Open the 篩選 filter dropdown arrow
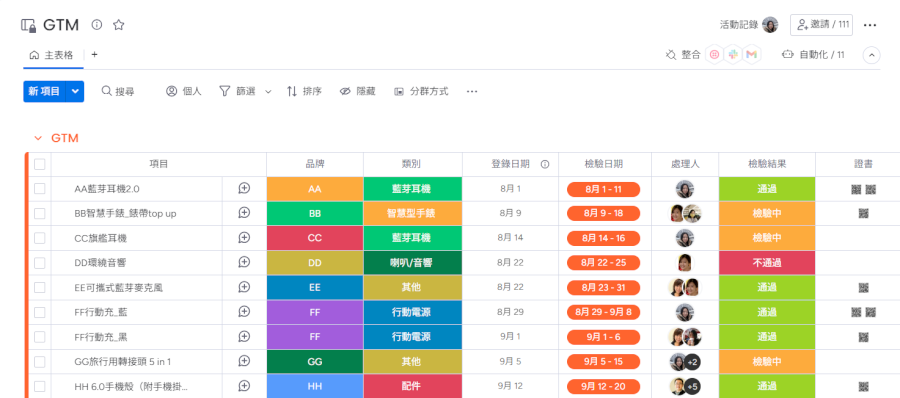This screenshot has width=900, height=398. click(x=268, y=92)
